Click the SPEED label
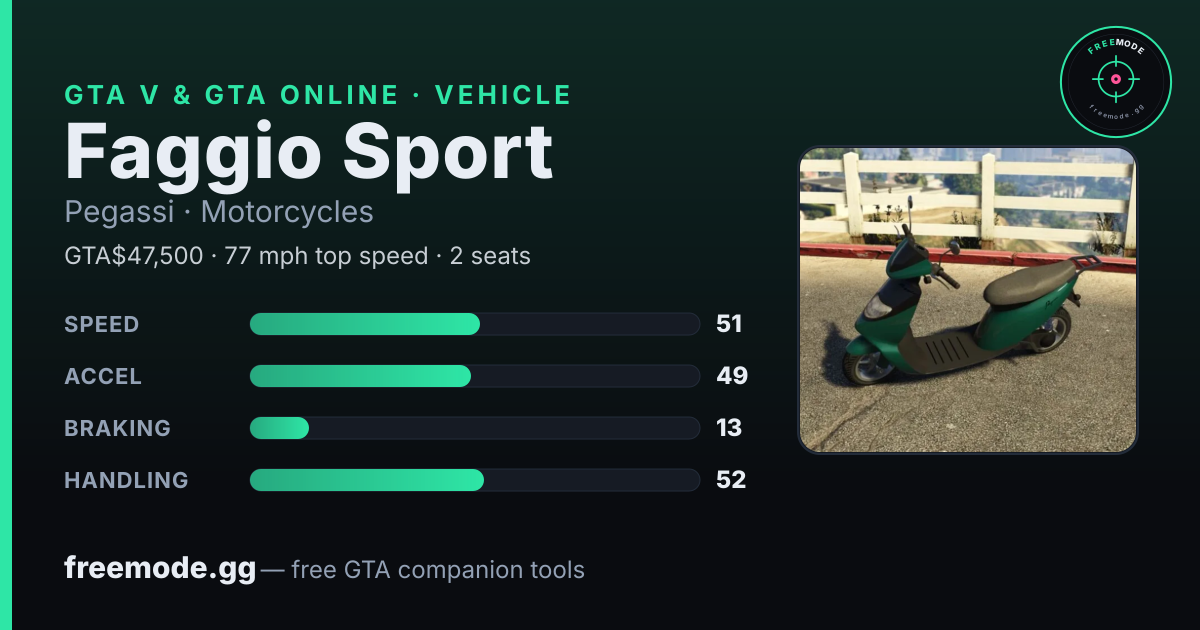The width and height of the screenshot is (1200, 630). pos(102,324)
